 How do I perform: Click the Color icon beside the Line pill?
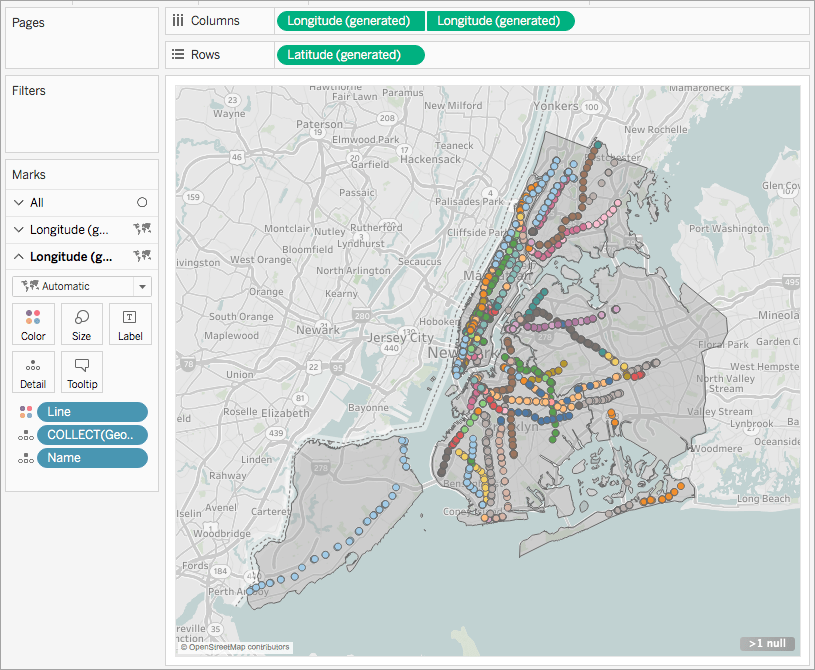pos(23,411)
